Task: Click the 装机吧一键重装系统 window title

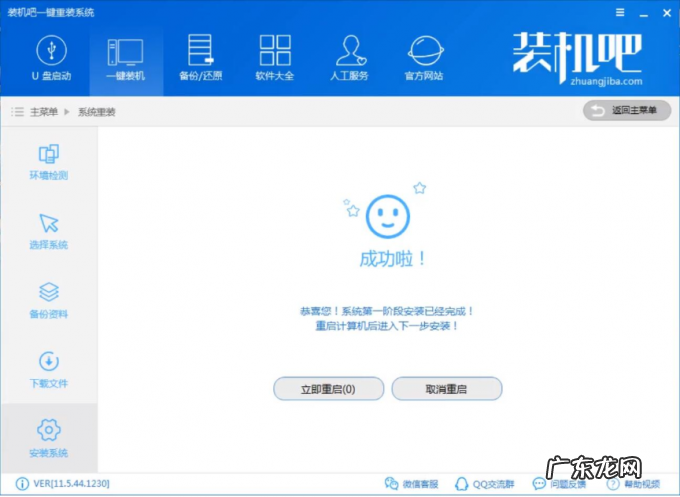Action: tap(51, 13)
